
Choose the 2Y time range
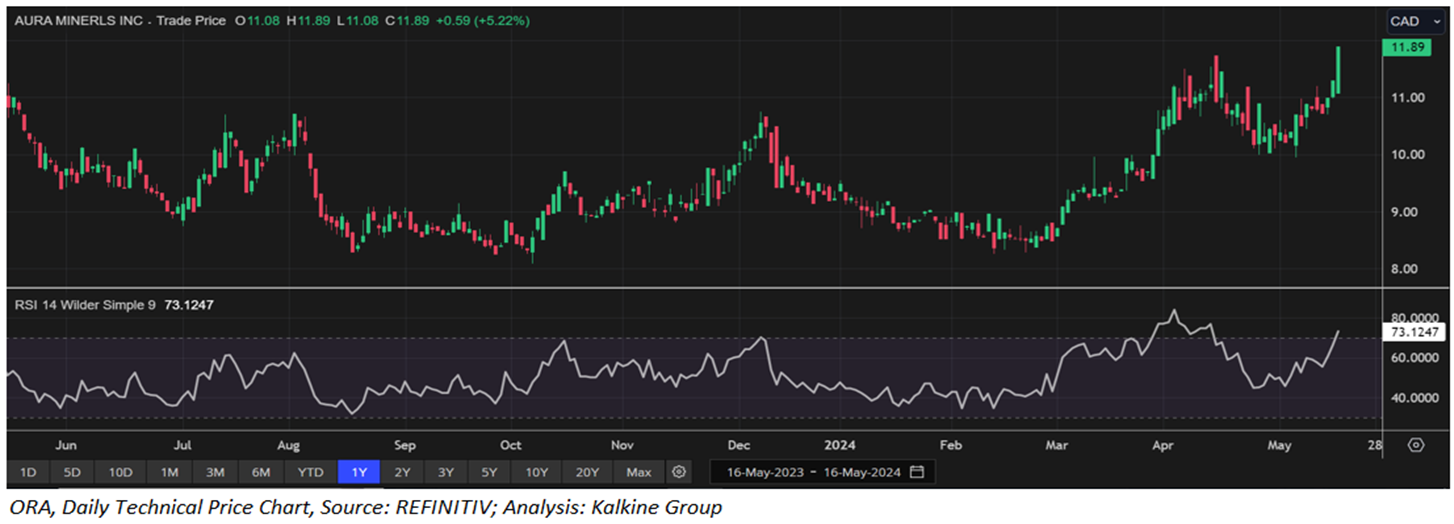[x=402, y=471]
